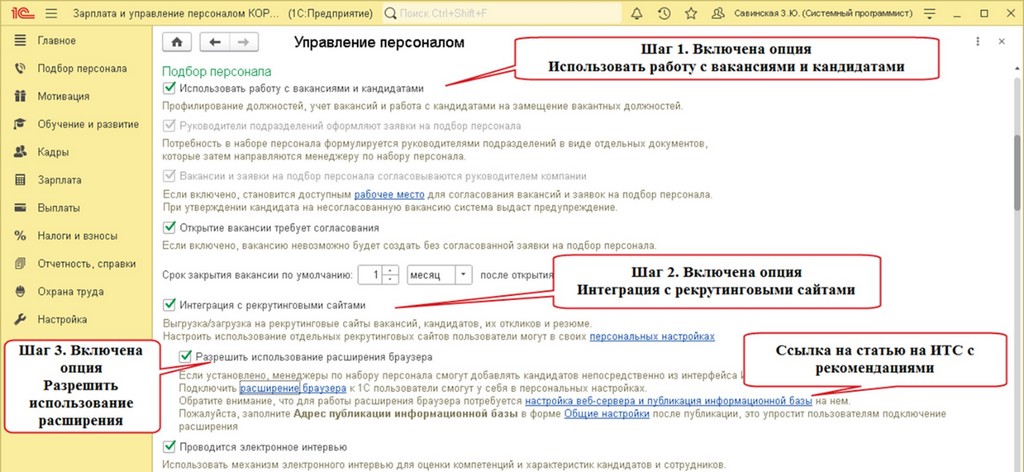Open favorites star icon
This screenshot has width=1024, height=472.
[691, 13]
